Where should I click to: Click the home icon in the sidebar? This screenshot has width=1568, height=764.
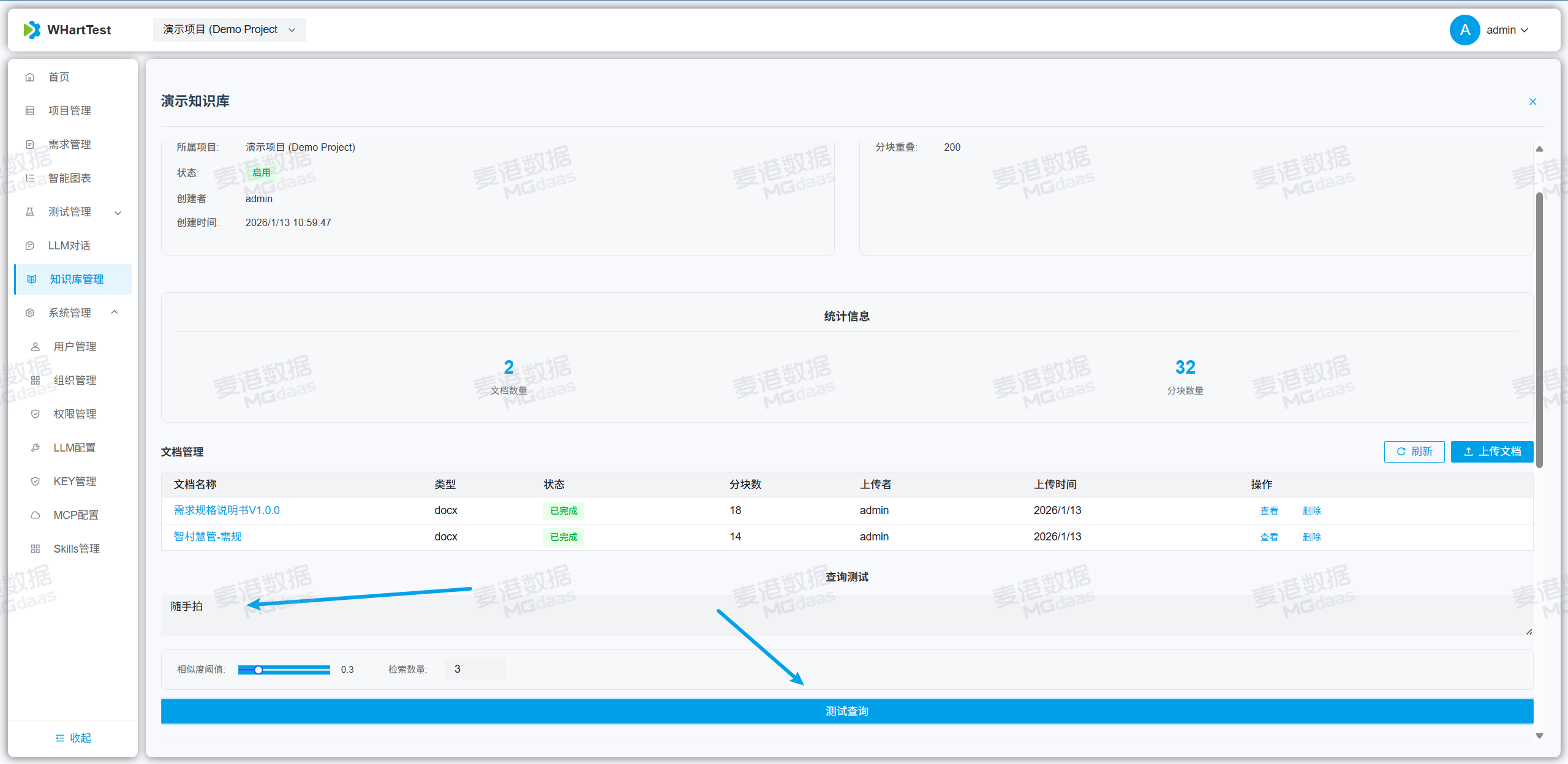point(30,77)
